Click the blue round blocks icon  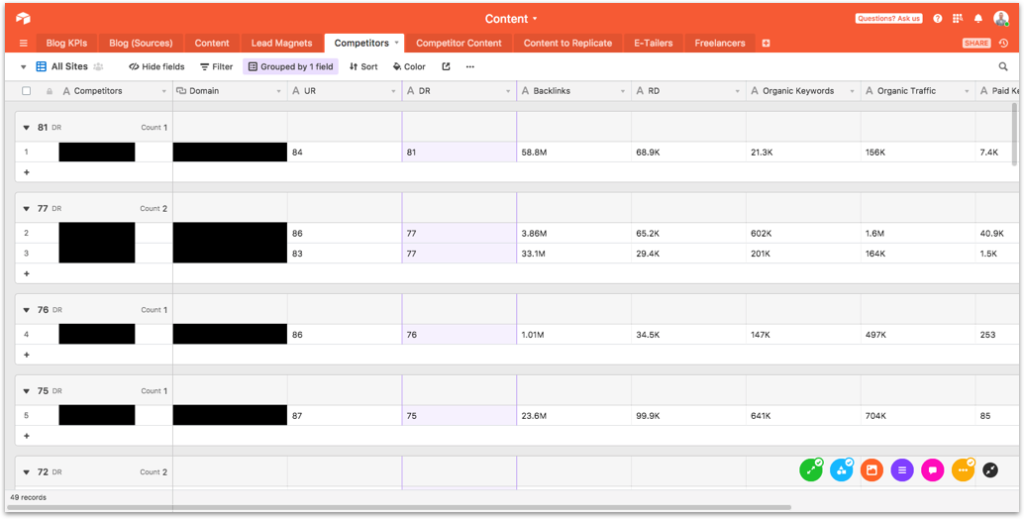841,470
